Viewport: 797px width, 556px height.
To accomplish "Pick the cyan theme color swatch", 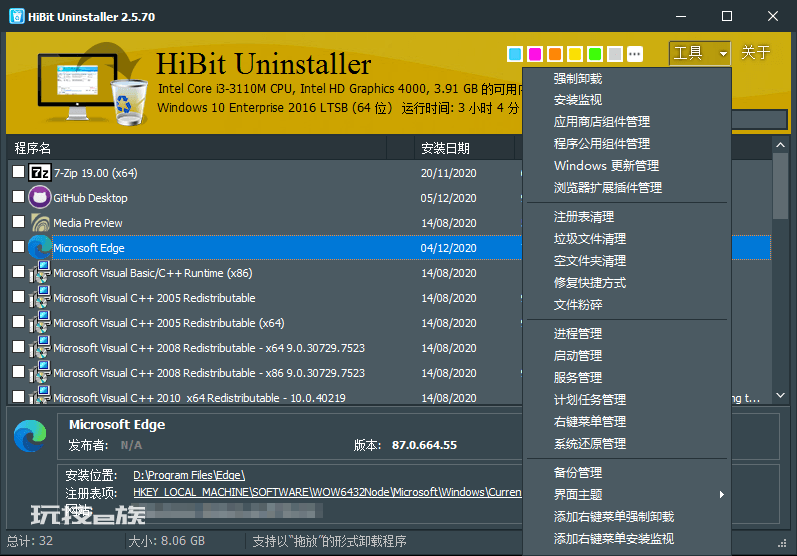I will 515,54.
